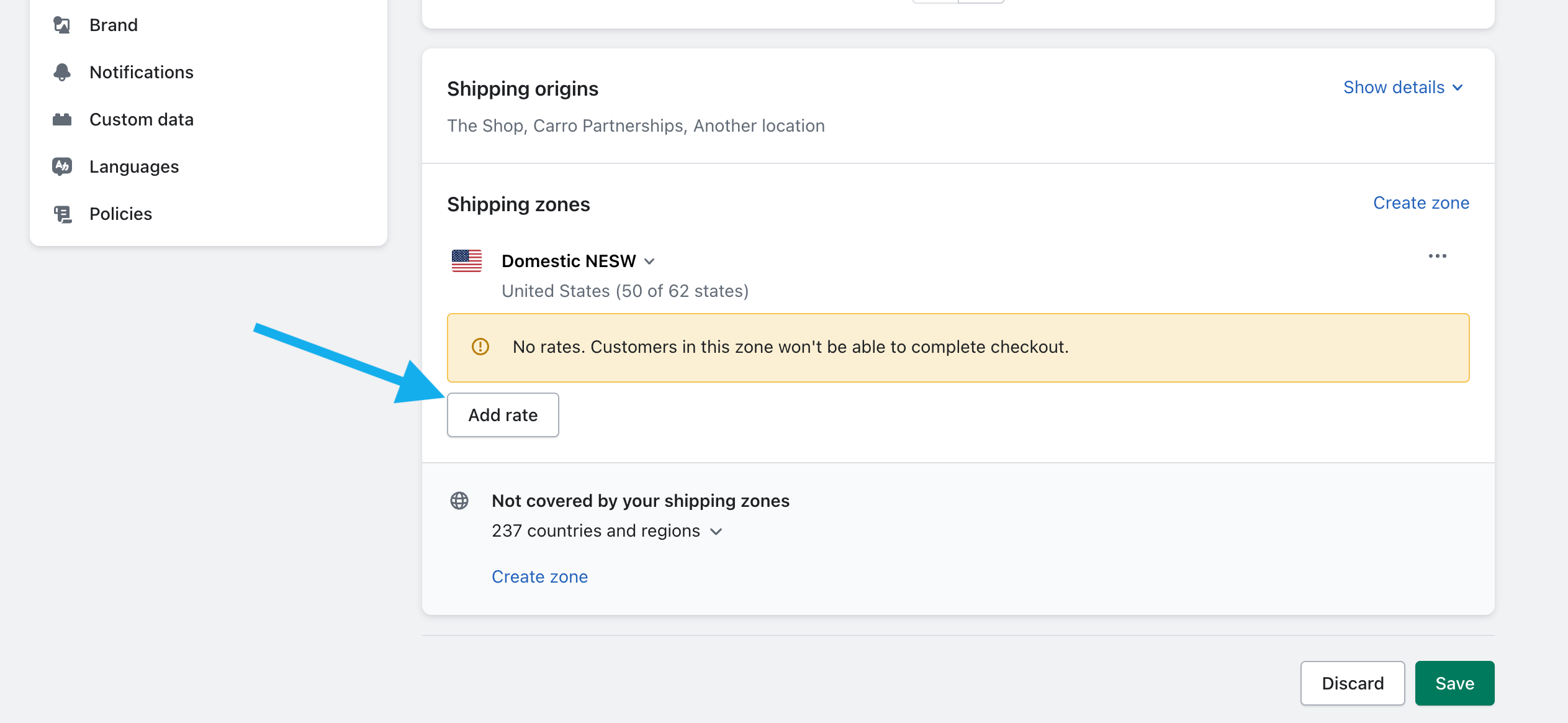Viewport: 1568px width, 723px height.
Task: Expand the Domestic NESW zone chevron
Action: click(x=650, y=261)
